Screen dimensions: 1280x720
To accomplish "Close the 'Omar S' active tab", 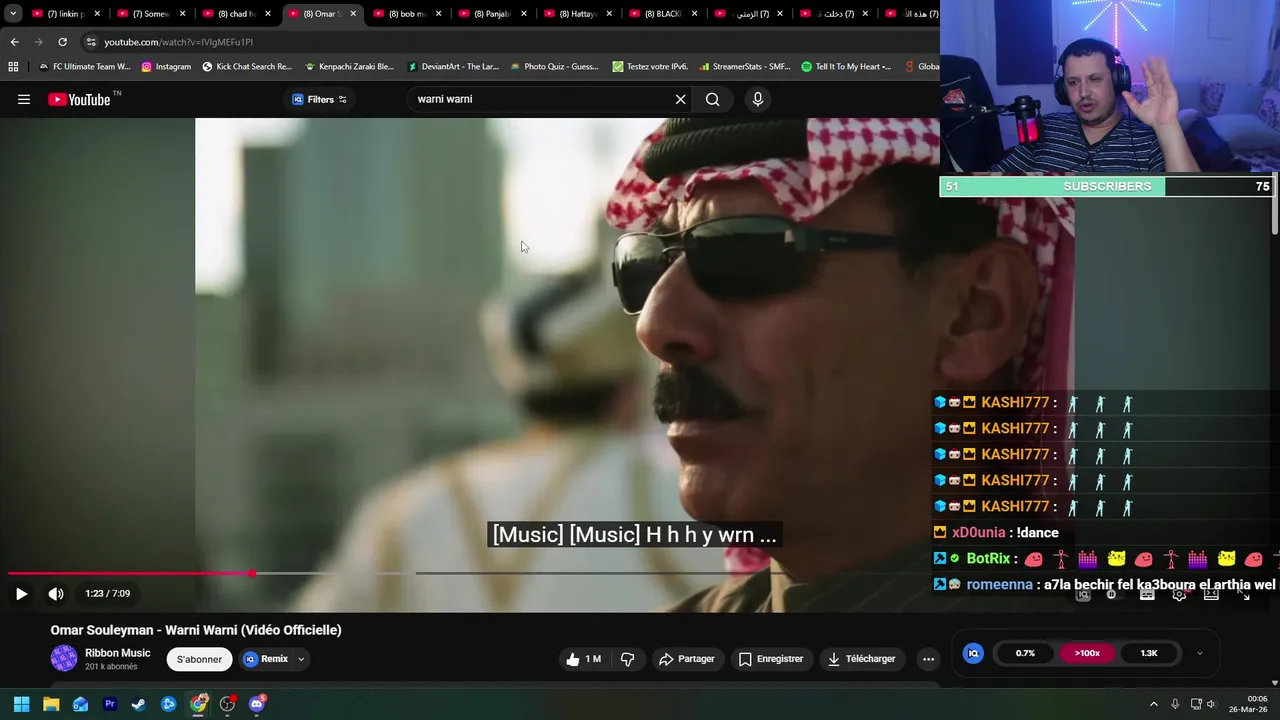I will point(353,14).
